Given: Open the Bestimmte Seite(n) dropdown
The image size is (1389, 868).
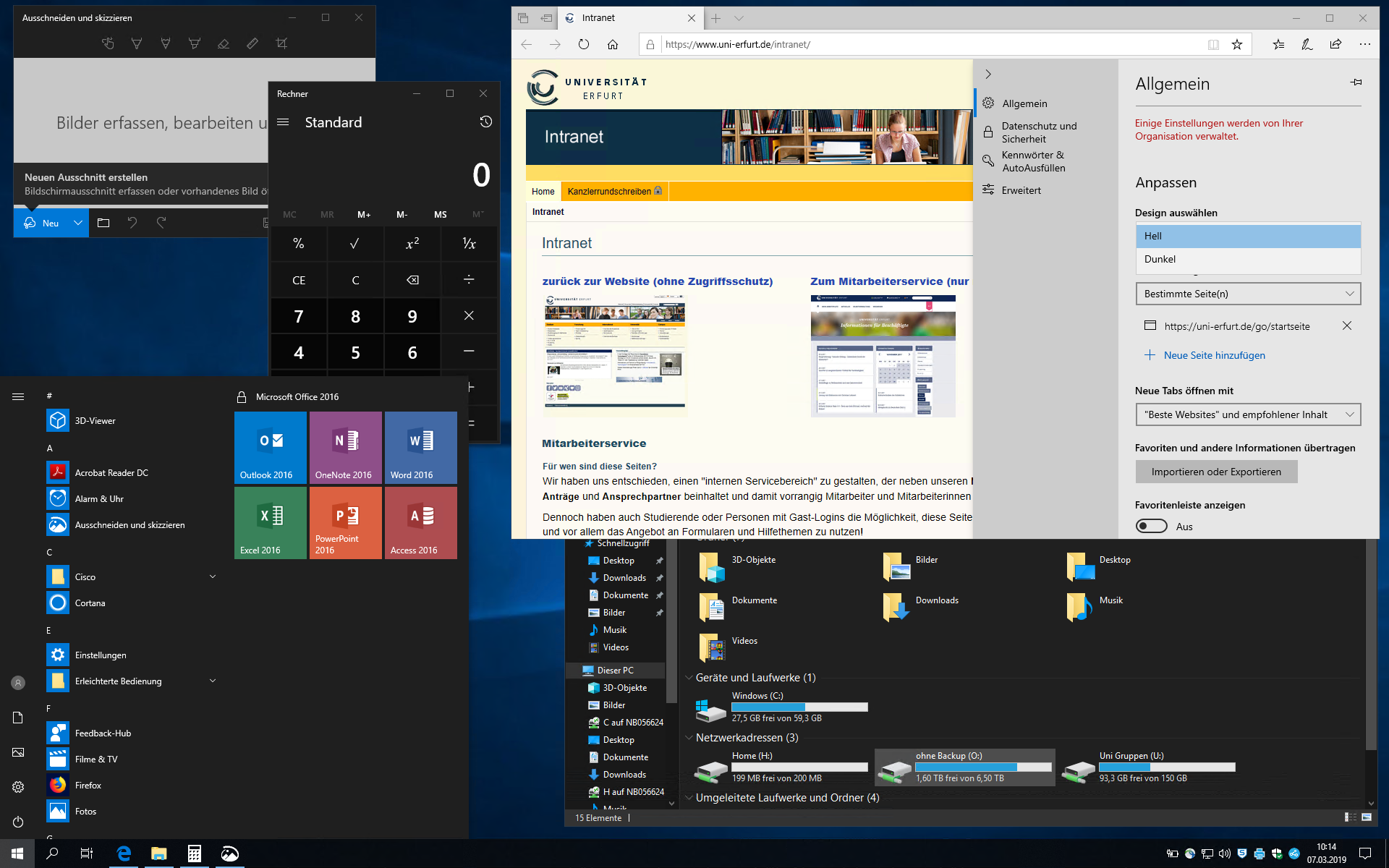Looking at the screenshot, I should (x=1248, y=294).
